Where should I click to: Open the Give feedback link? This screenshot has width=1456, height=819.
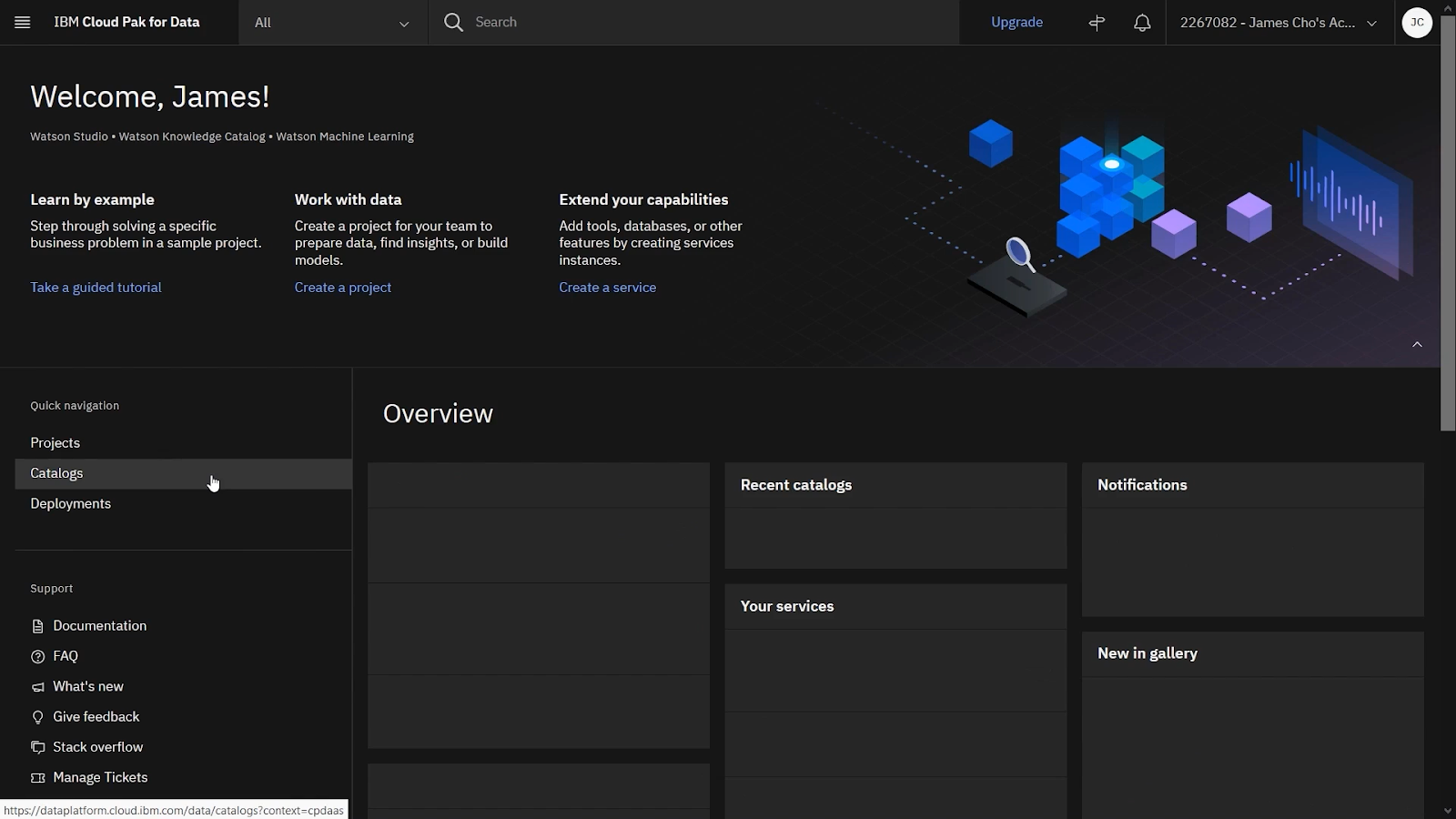(x=96, y=717)
